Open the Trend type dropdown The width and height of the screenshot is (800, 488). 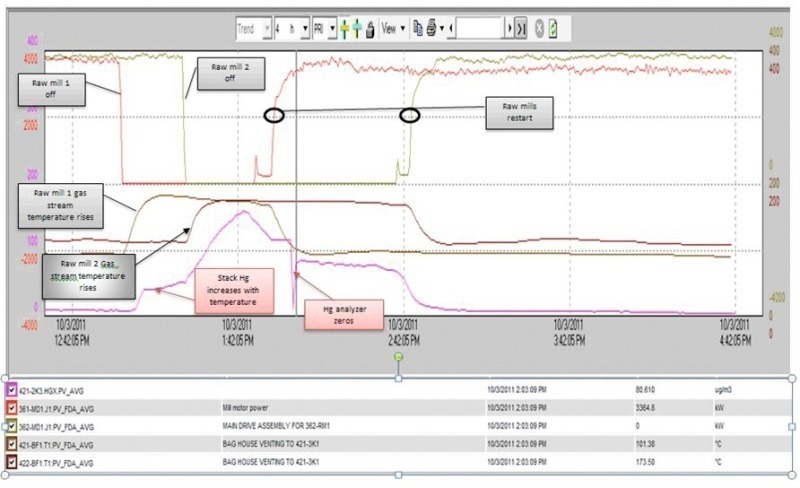(x=266, y=29)
